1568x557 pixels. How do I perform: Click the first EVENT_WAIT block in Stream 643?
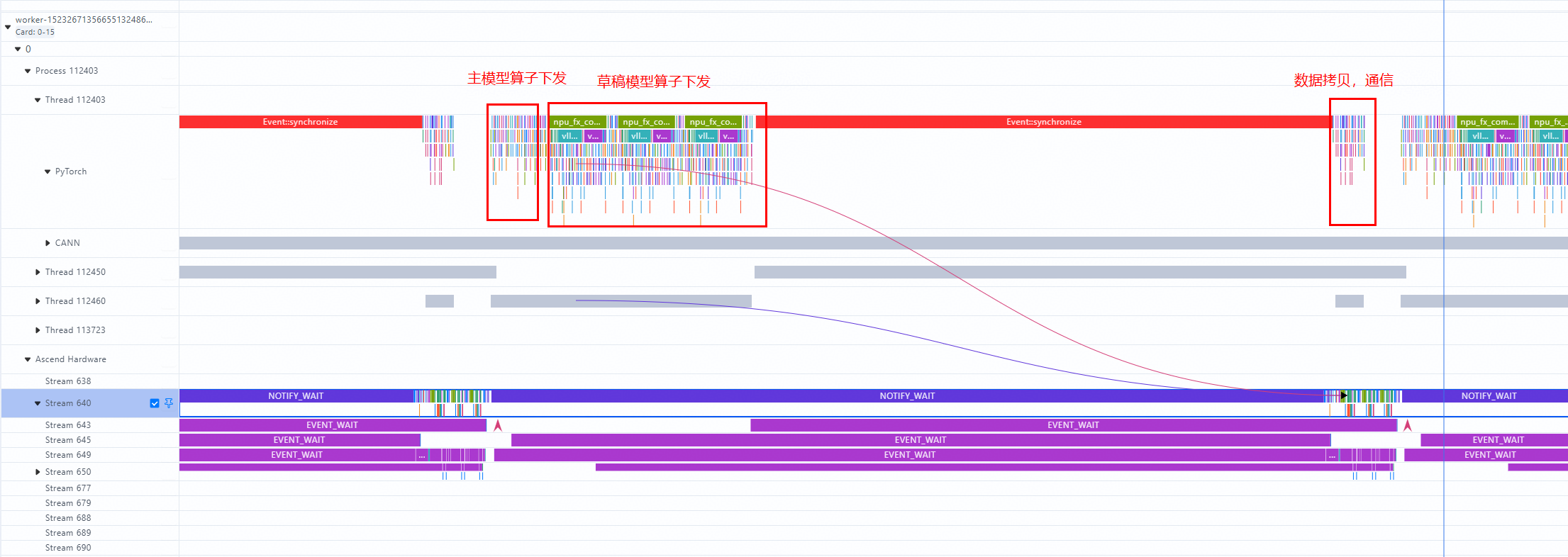(x=333, y=425)
